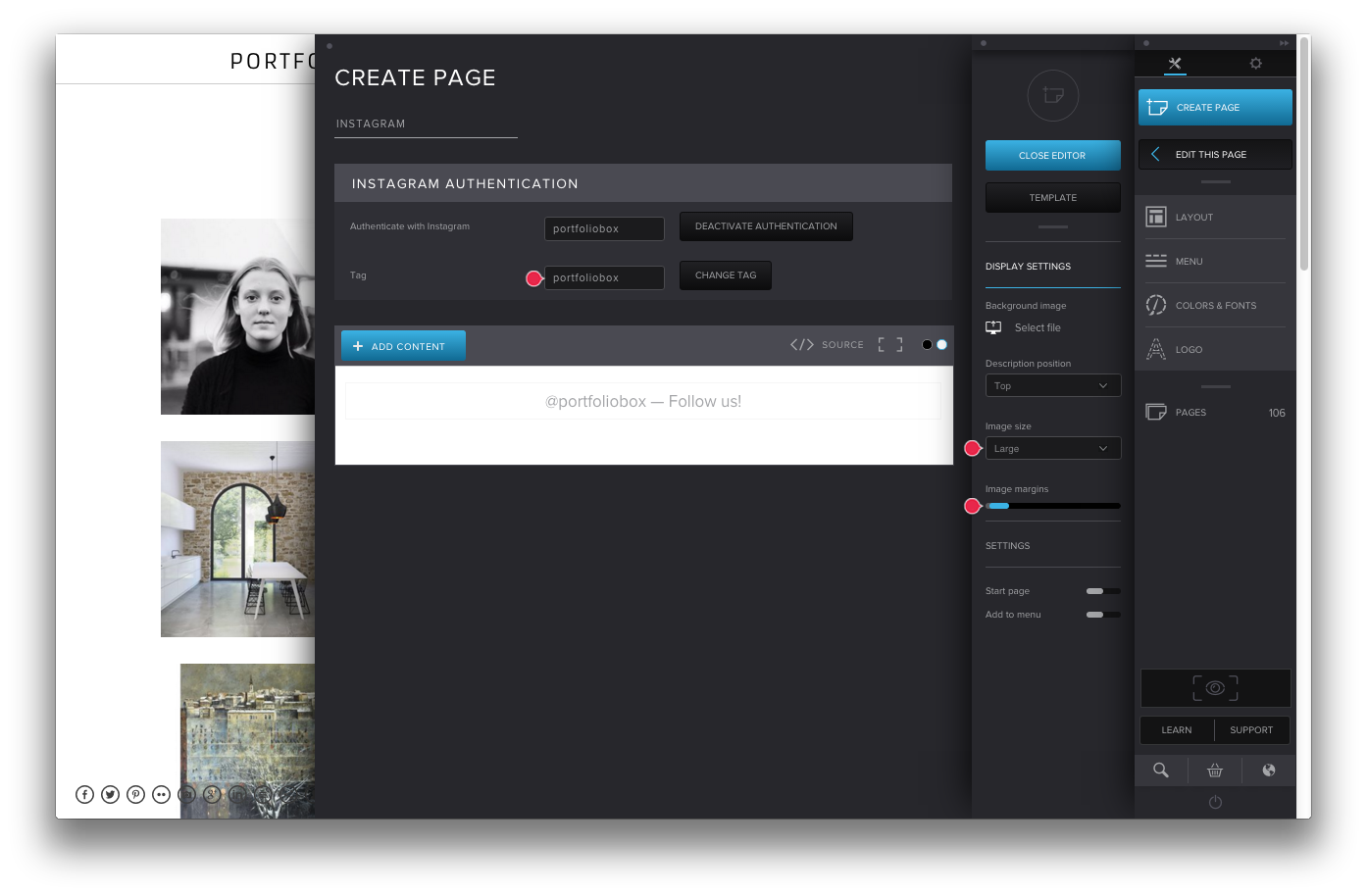Open the kitchen interior photo thumbnail

click(237, 539)
